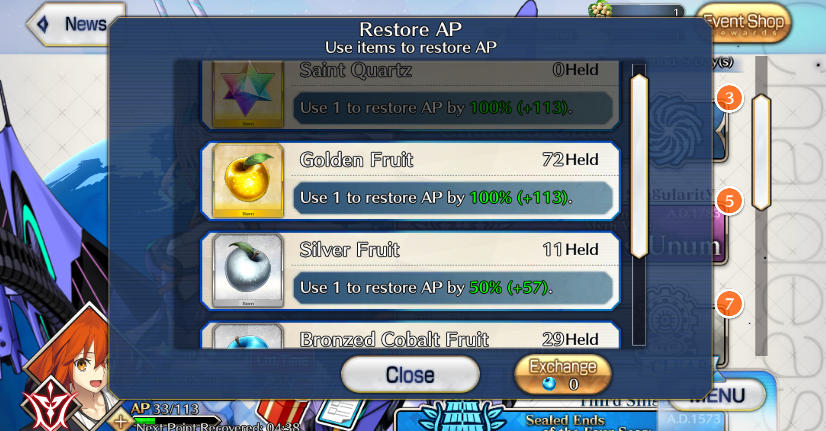
Task: Open the Exchange fruit option
Action: (563, 374)
